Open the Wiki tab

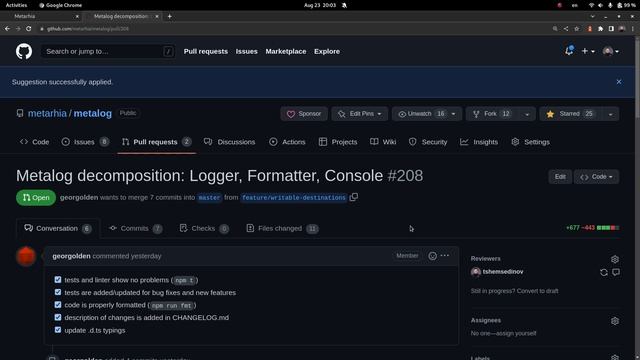pyautogui.click(x=383, y=142)
